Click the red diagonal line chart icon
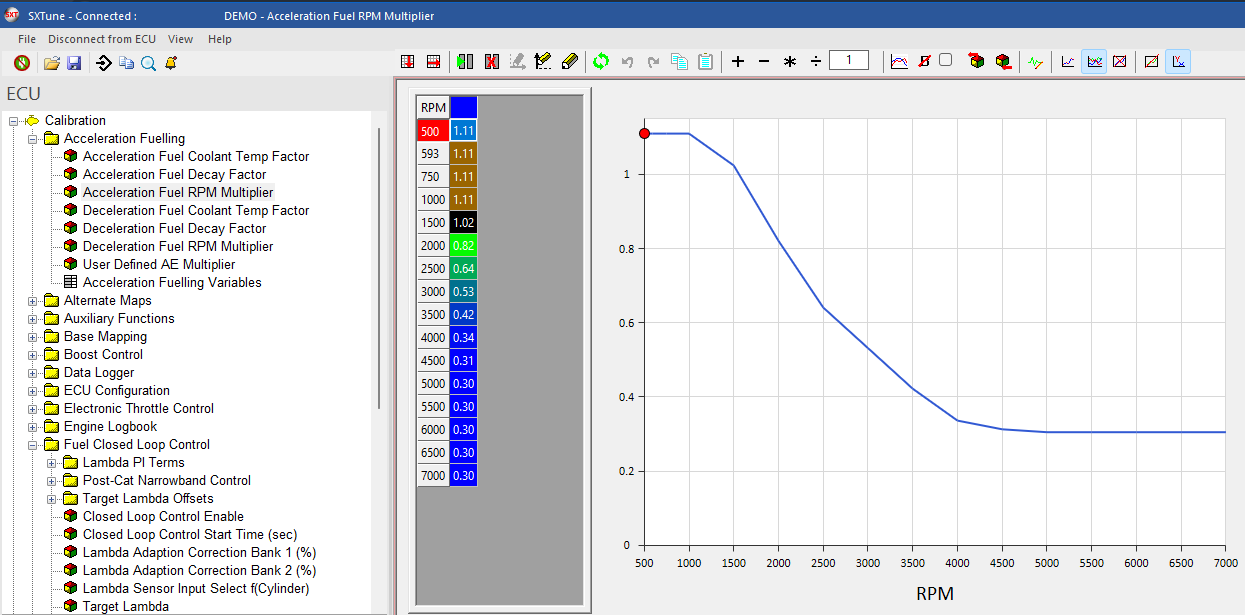Screen dimensions: 1245x615 tap(1152, 61)
